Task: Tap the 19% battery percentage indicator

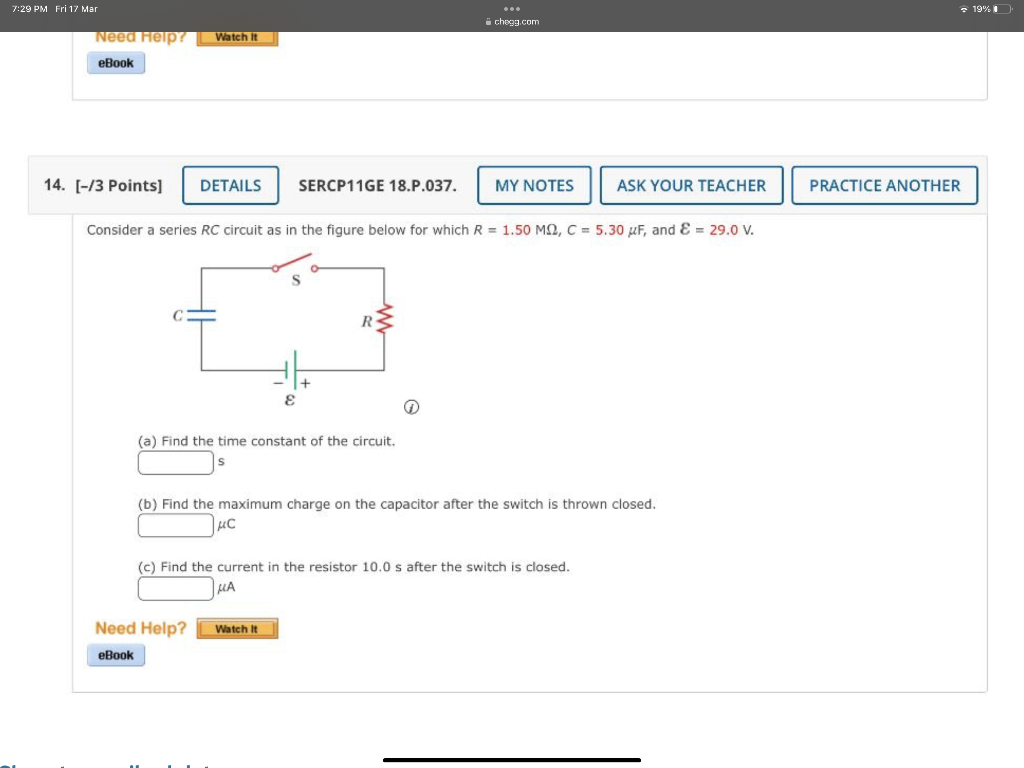Action: pos(984,8)
